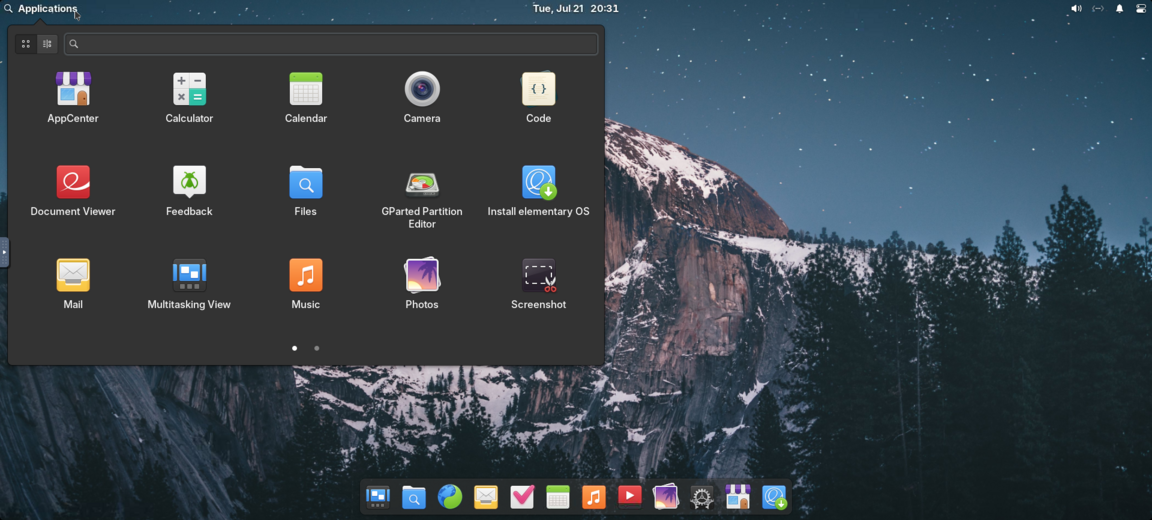Focus the applications search field
The height and width of the screenshot is (520, 1152).
331,44
